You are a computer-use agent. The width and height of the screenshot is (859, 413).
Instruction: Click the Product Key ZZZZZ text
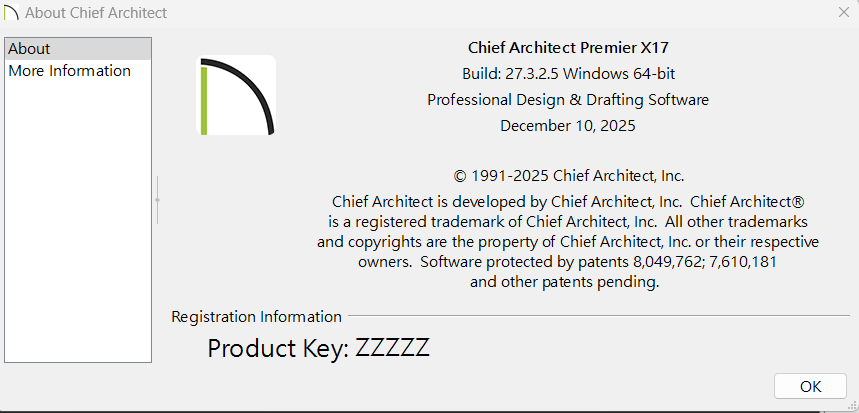pos(318,348)
